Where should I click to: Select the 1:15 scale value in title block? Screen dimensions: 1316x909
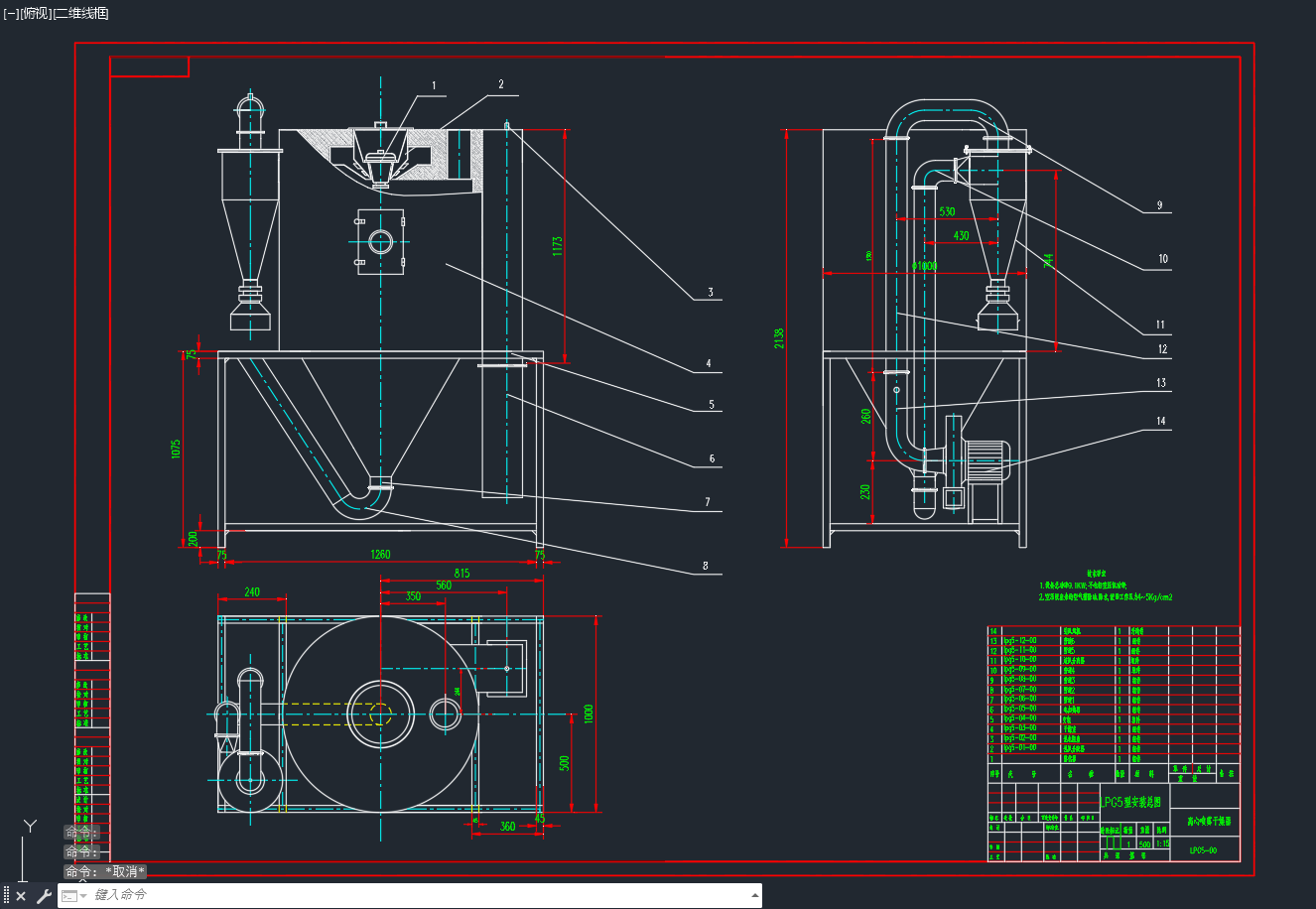[1163, 844]
